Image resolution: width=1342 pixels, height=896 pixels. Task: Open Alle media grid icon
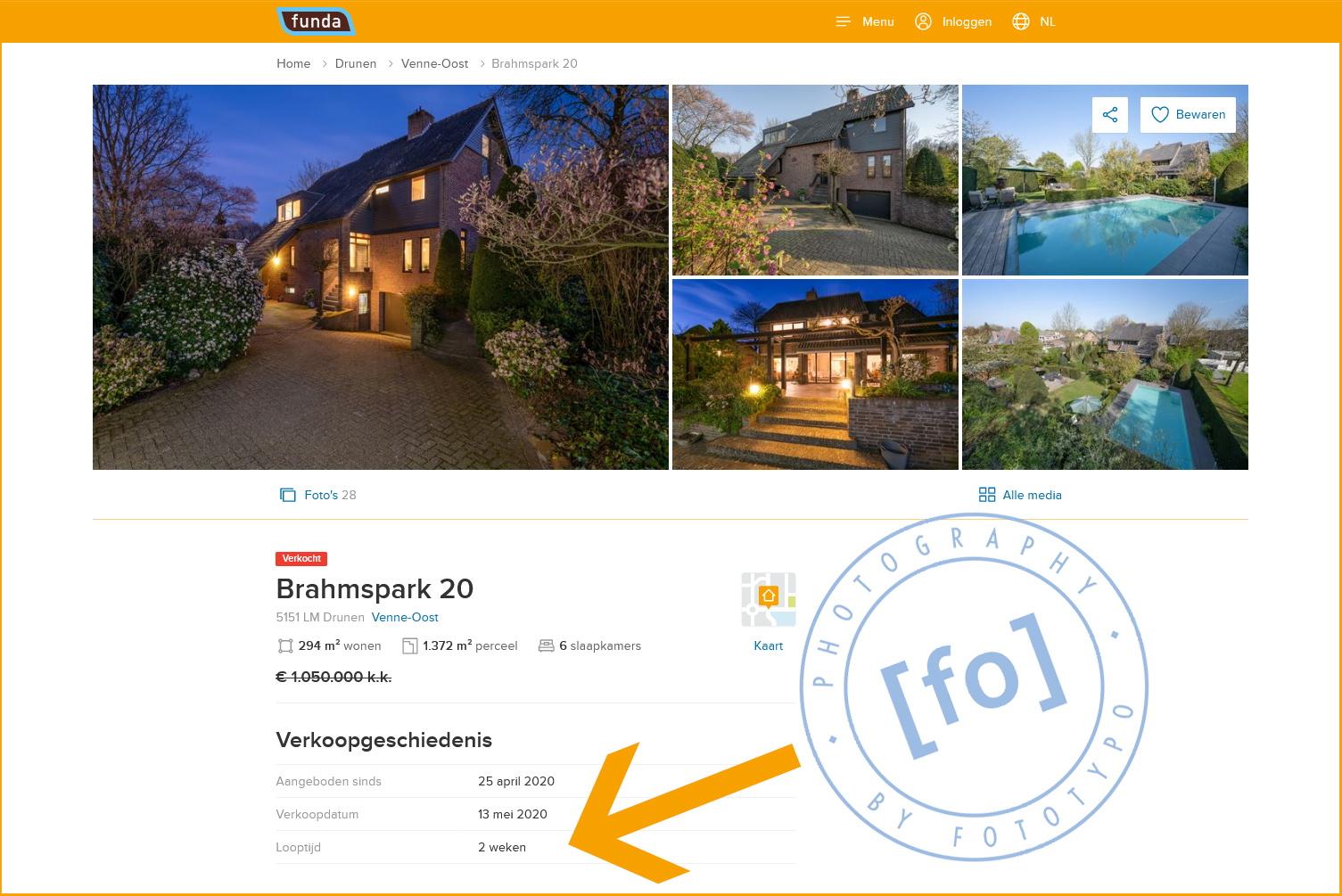pos(987,495)
